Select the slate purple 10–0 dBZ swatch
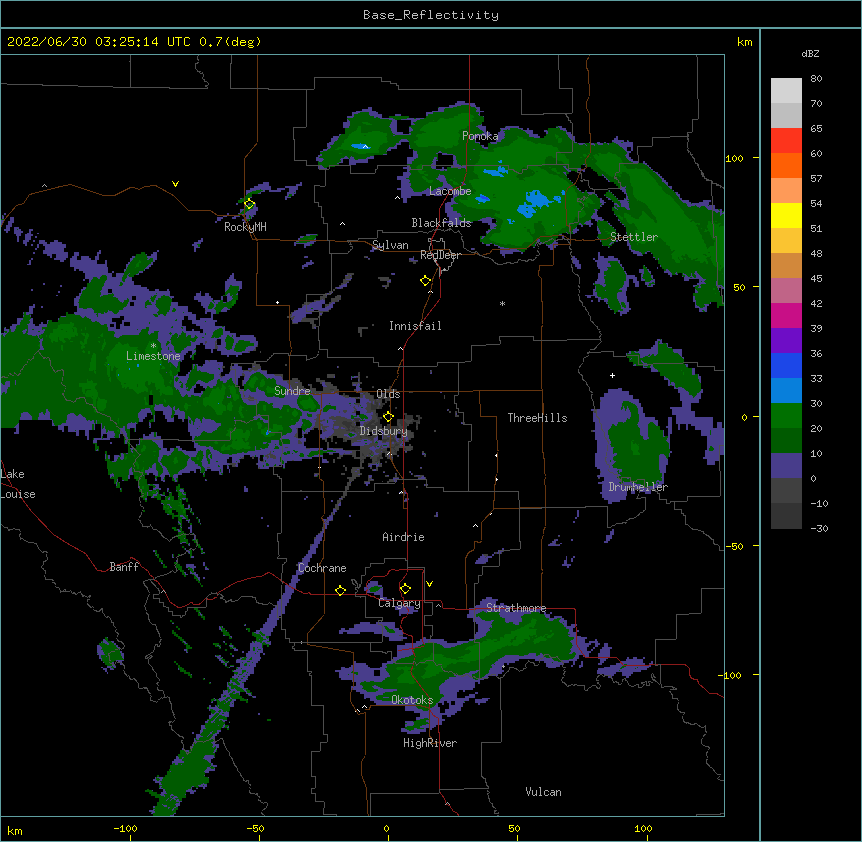Screen dimensions: 862x842 pyautogui.click(x=786, y=466)
